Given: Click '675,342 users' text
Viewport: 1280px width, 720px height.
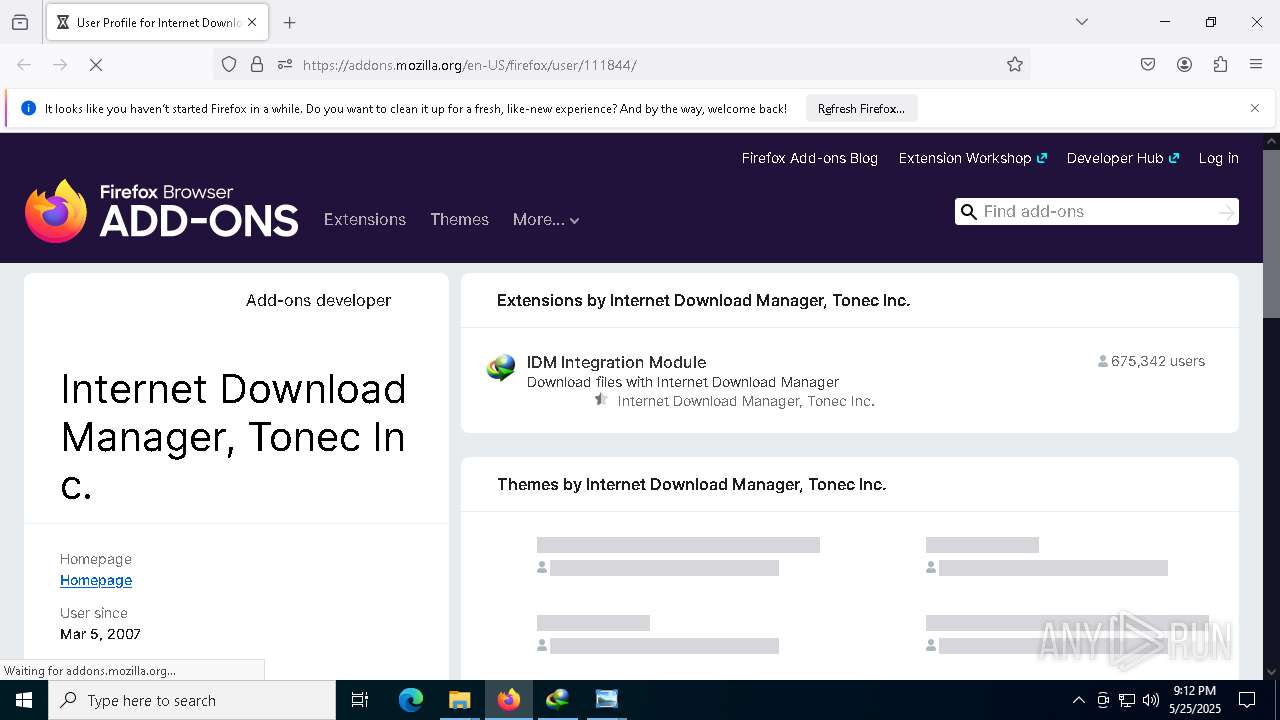Looking at the screenshot, I should (1158, 361).
